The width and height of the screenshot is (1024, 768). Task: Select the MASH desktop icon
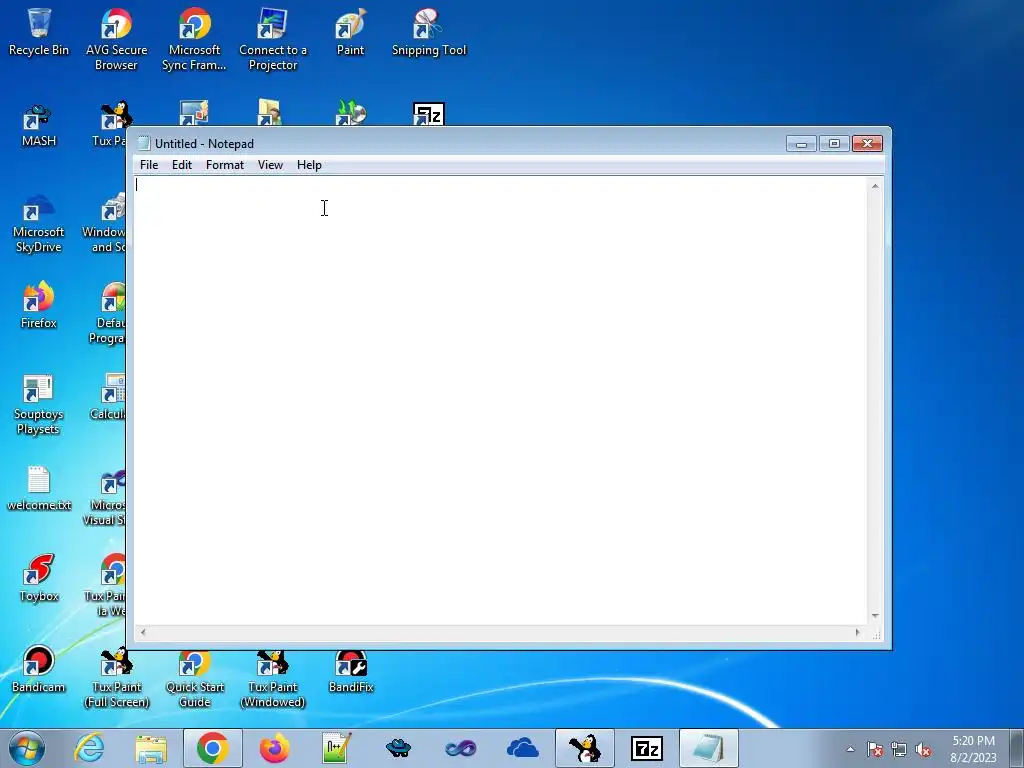point(39,125)
